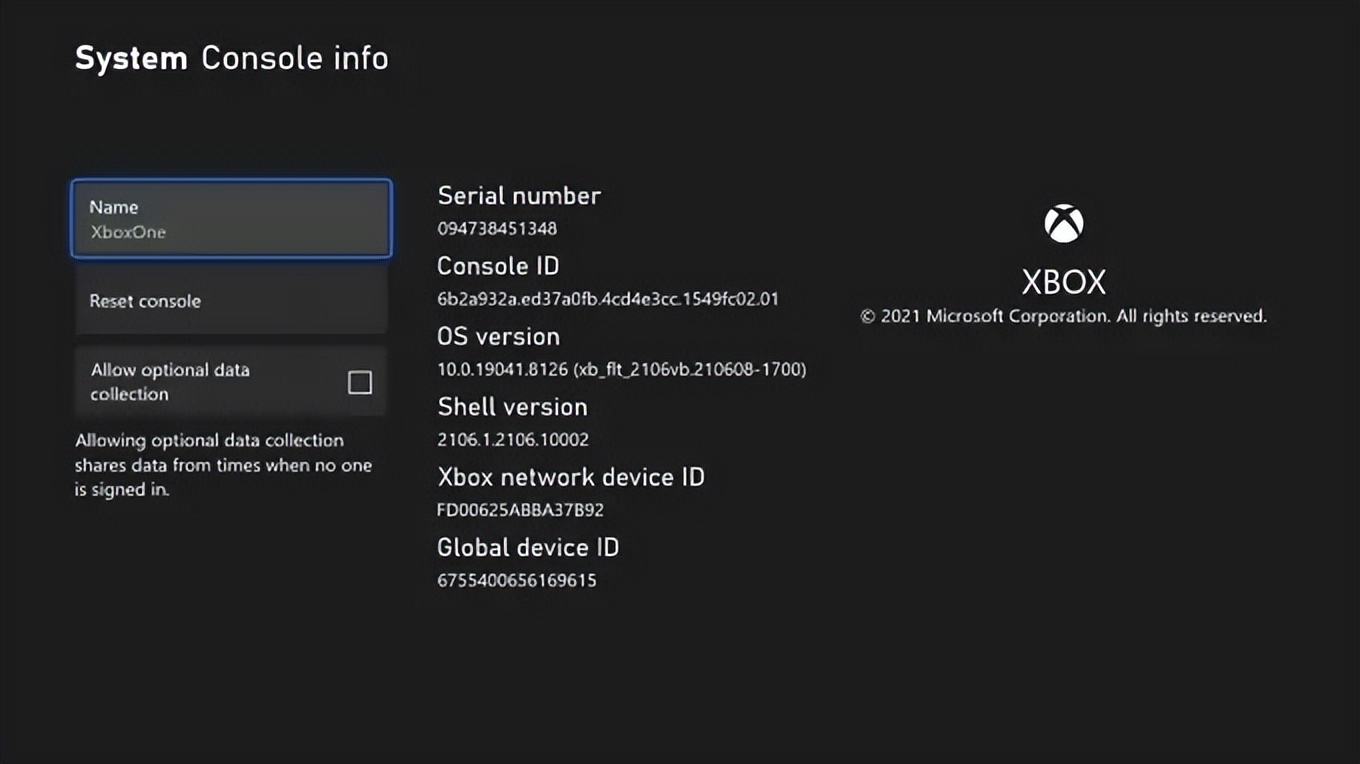Click the Shell version value
Viewport: 1360px width, 764px height.
tap(513, 439)
